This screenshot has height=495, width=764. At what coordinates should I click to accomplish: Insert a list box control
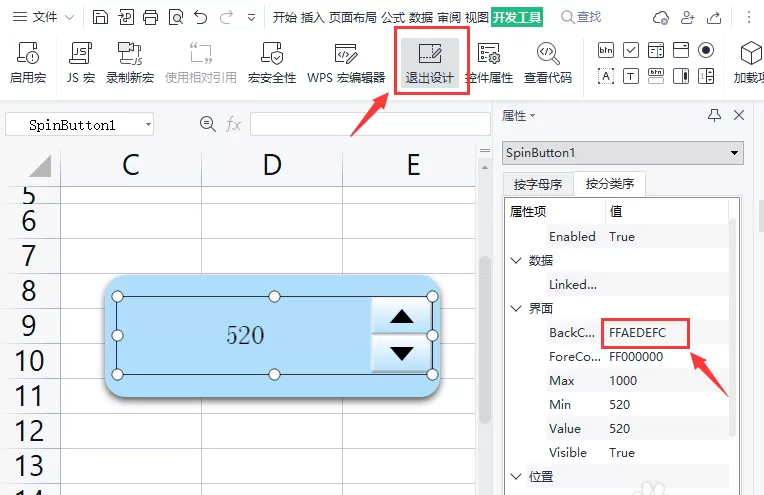click(681, 50)
